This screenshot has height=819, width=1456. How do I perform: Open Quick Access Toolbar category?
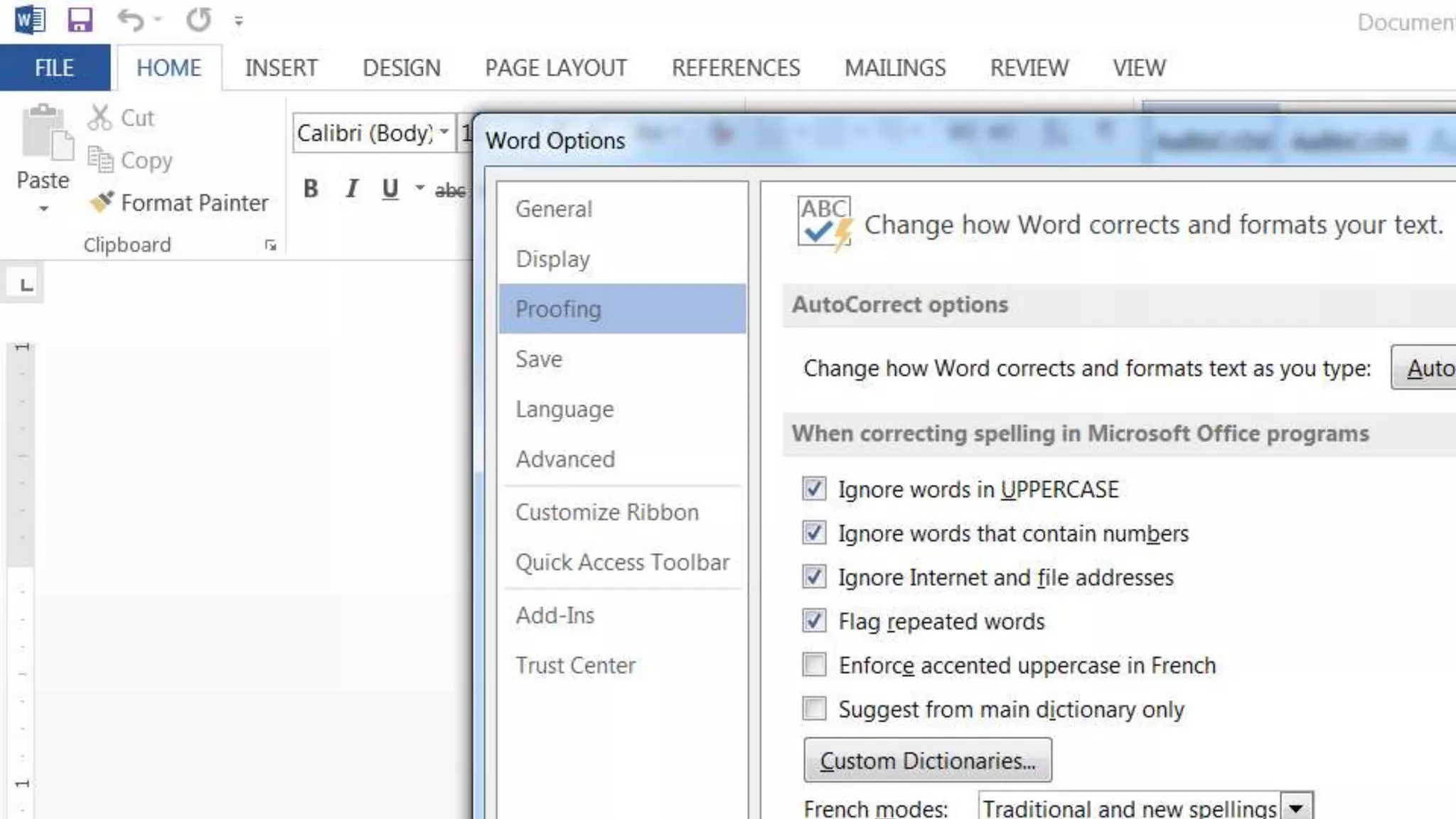(623, 562)
